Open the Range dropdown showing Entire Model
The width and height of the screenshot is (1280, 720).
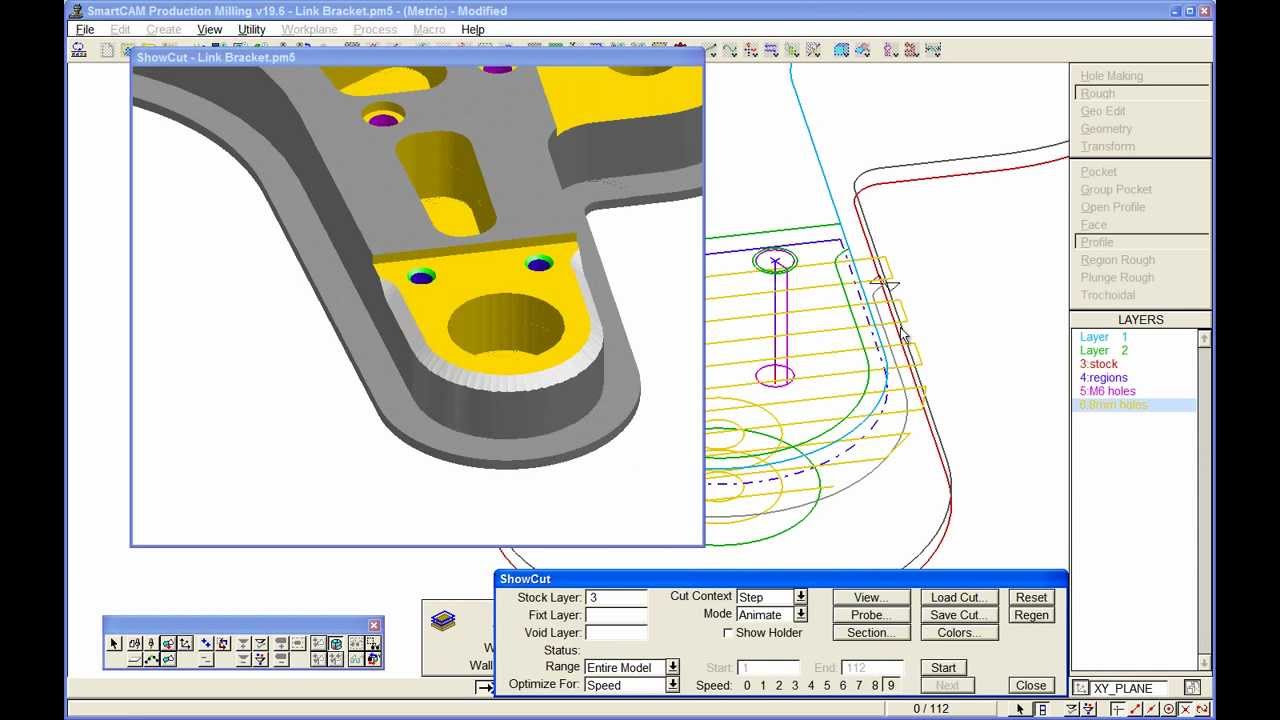tap(673, 667)
